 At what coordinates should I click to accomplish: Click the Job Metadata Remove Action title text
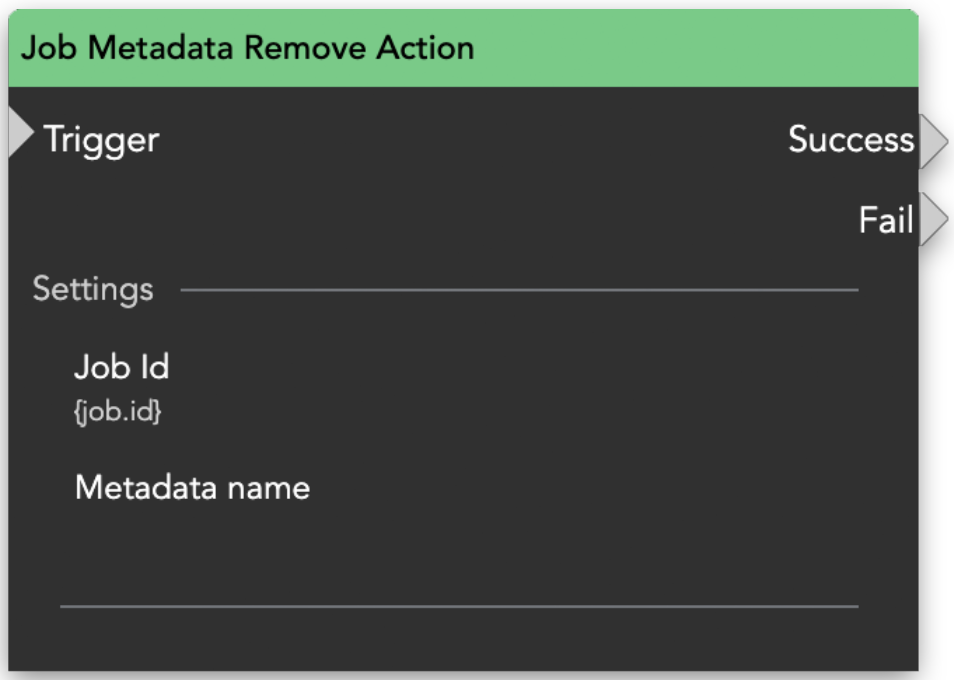(248, 48)
